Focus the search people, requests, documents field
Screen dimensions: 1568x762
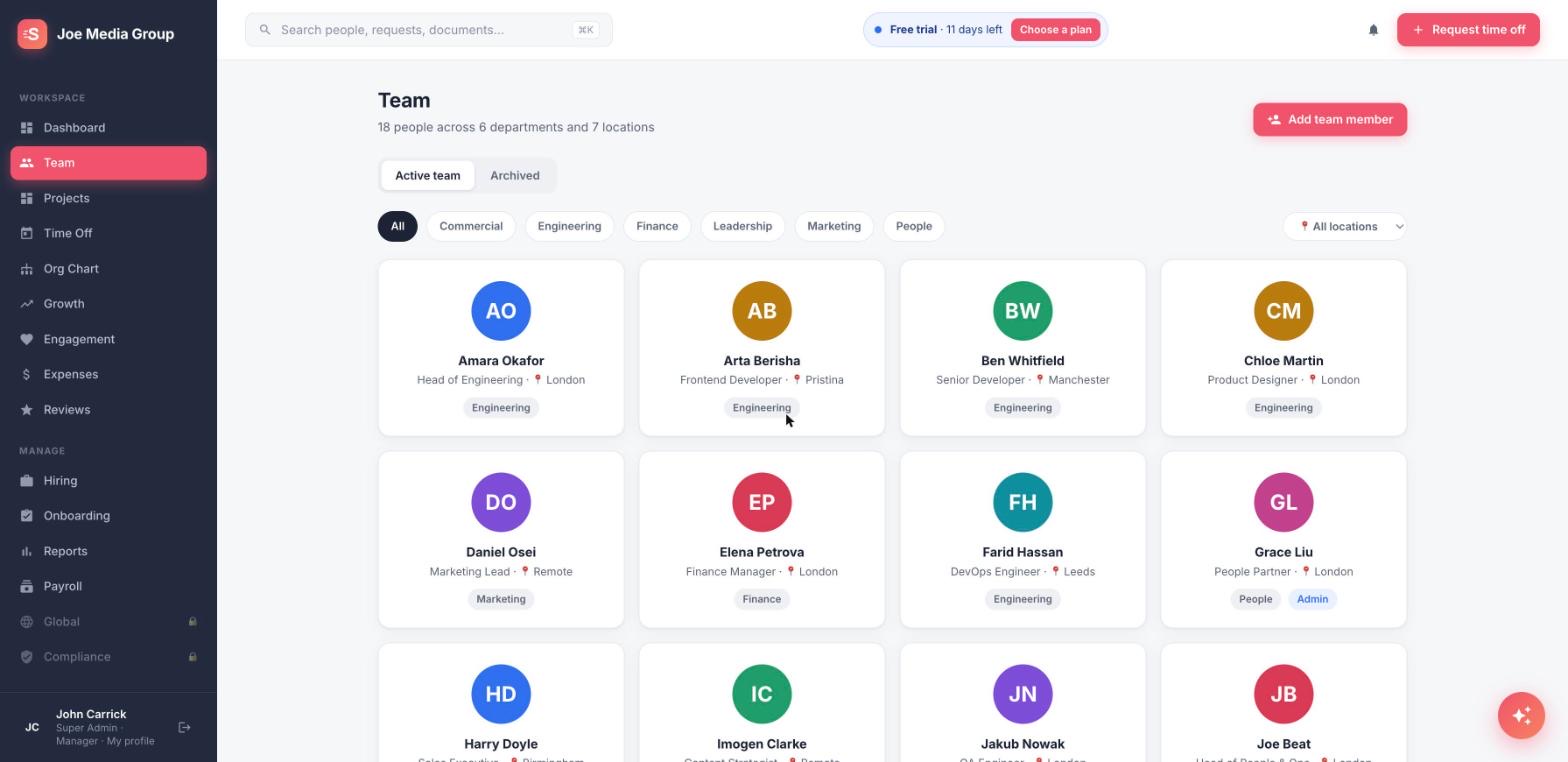[429, 30]
